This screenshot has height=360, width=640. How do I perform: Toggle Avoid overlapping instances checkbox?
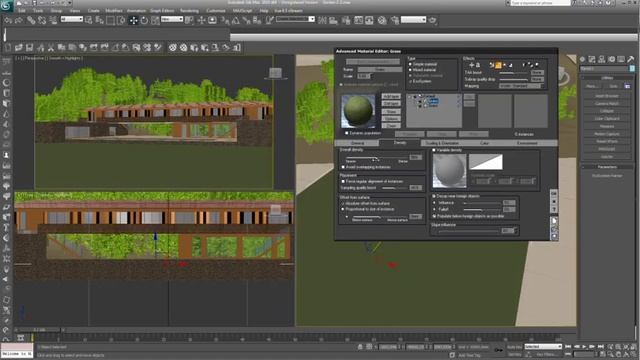click(343, 167)
